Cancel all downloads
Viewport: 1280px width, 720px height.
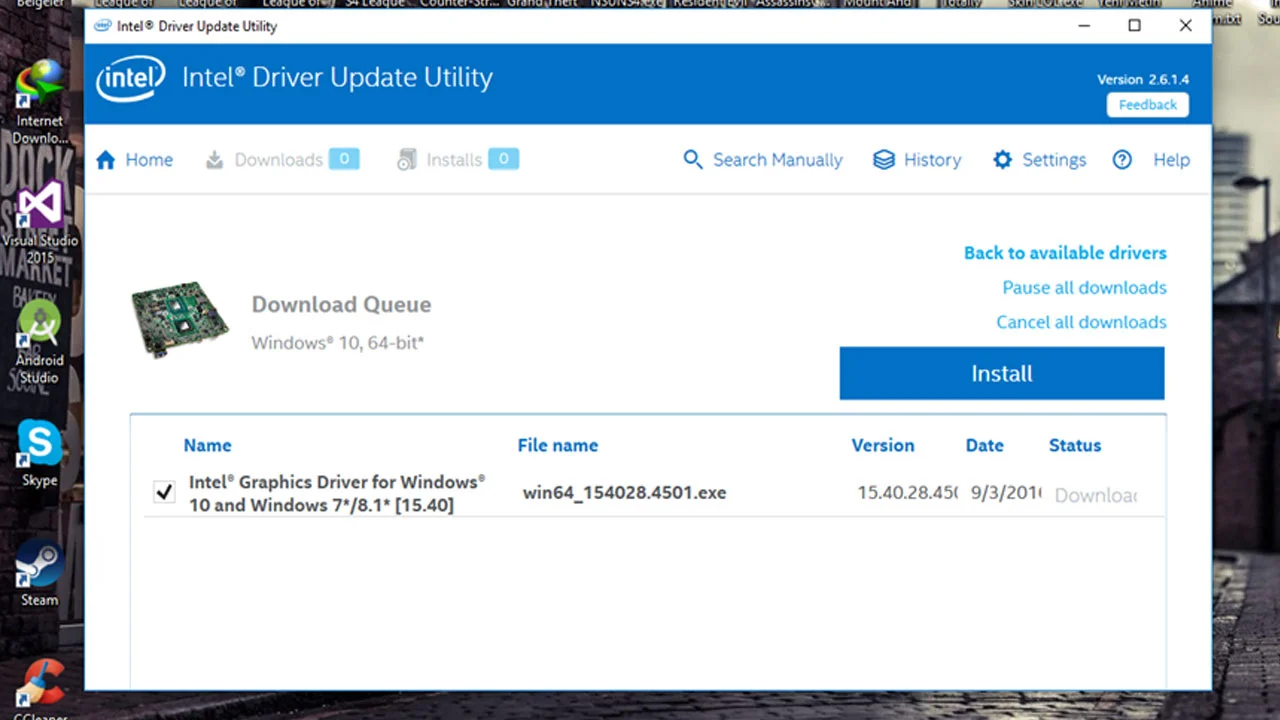click(x=1081, y=322)
